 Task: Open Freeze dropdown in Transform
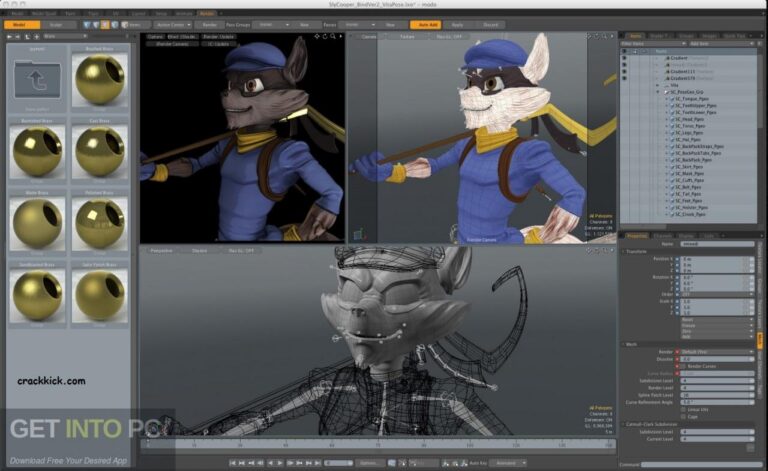click(717, 326)
